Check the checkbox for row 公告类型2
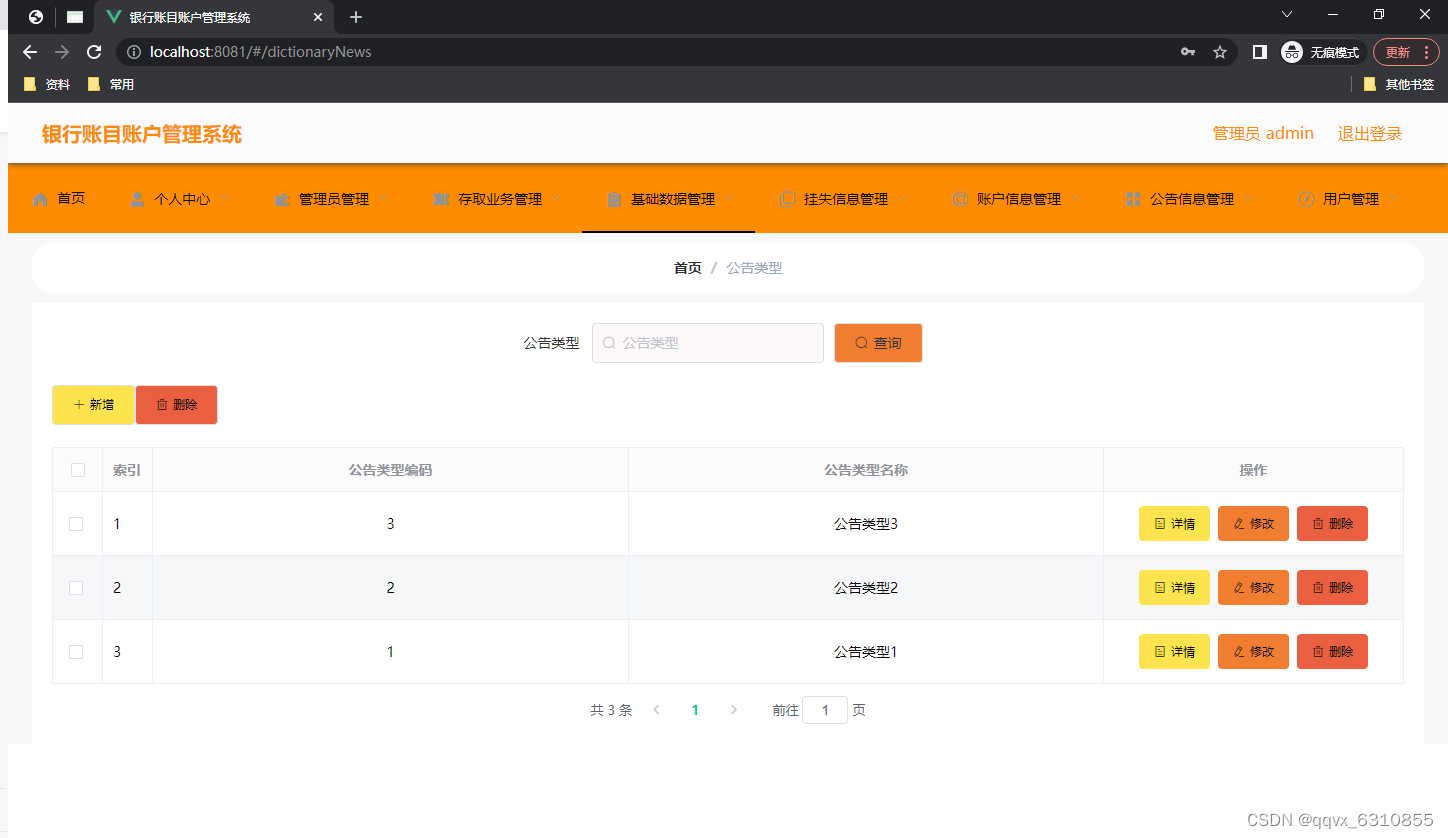Image resolution: width=1448 pixels, height=838 pixels. point(76,588)
